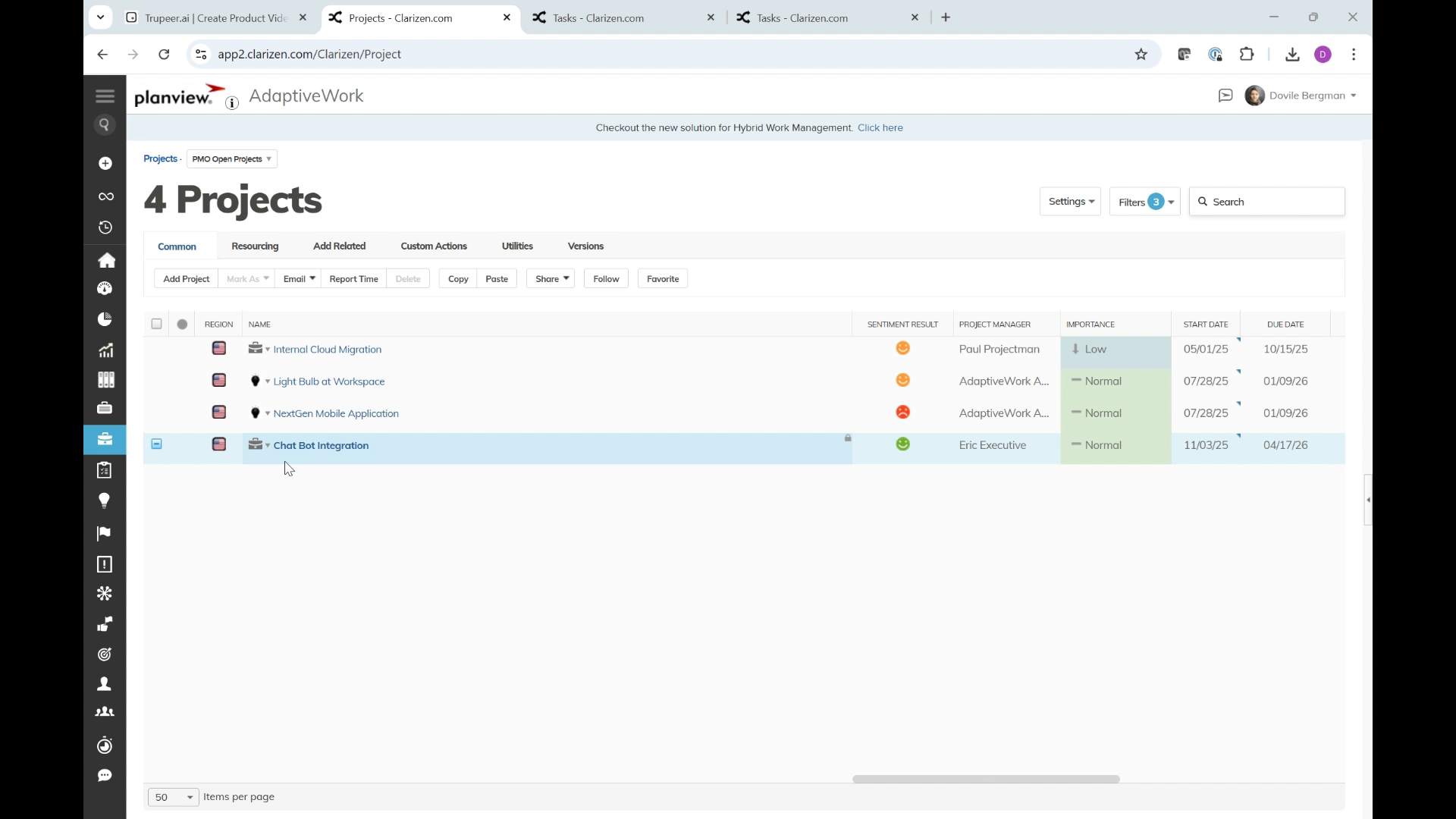Select the target Goals icon
Screen dimensions: 1456x819
[x=105, y=654]
